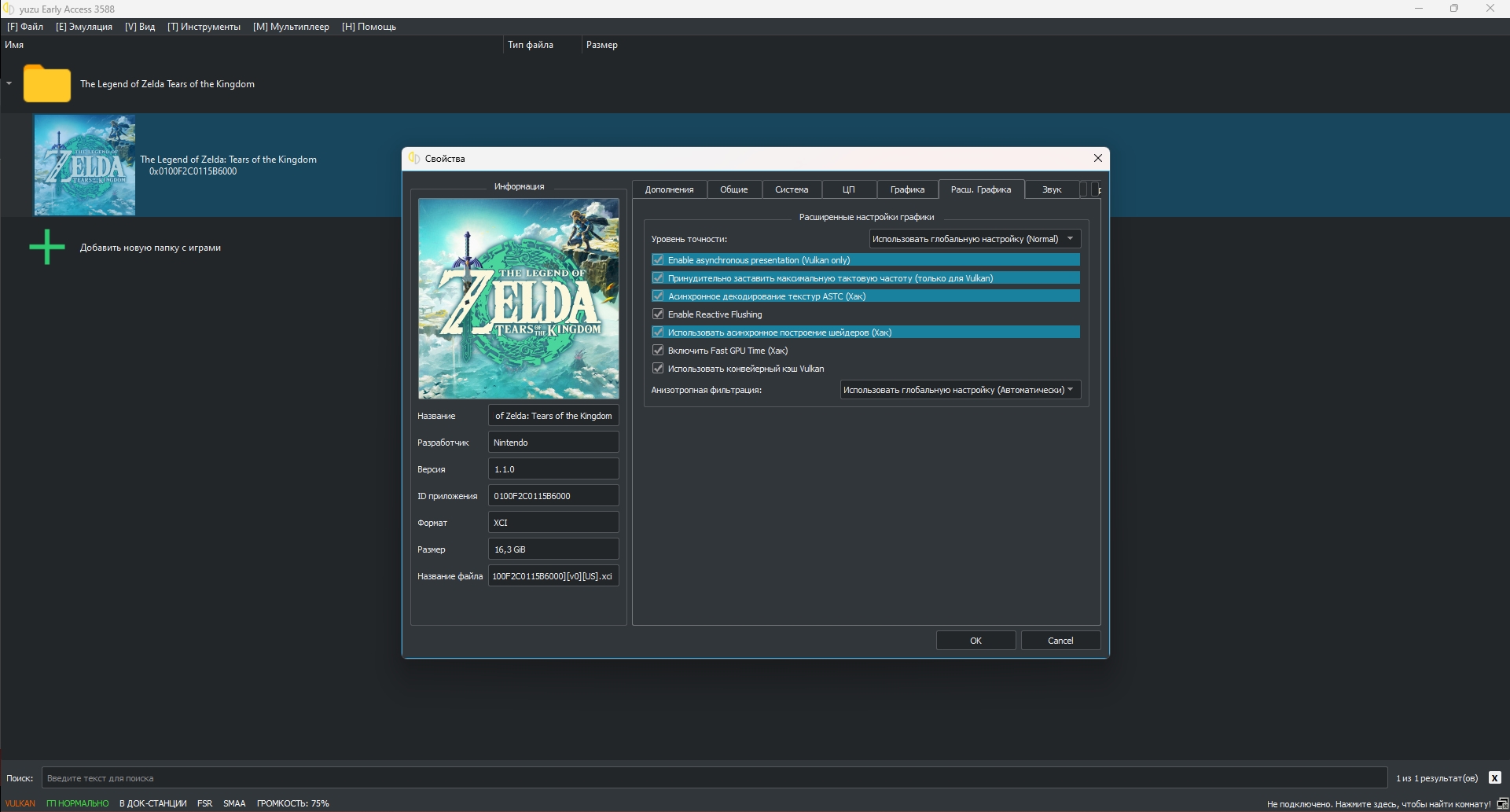Toggle Enable asynchronous presentation (Vulkan only)
This screenshot has height=812, width=1510.
(658, 259)
